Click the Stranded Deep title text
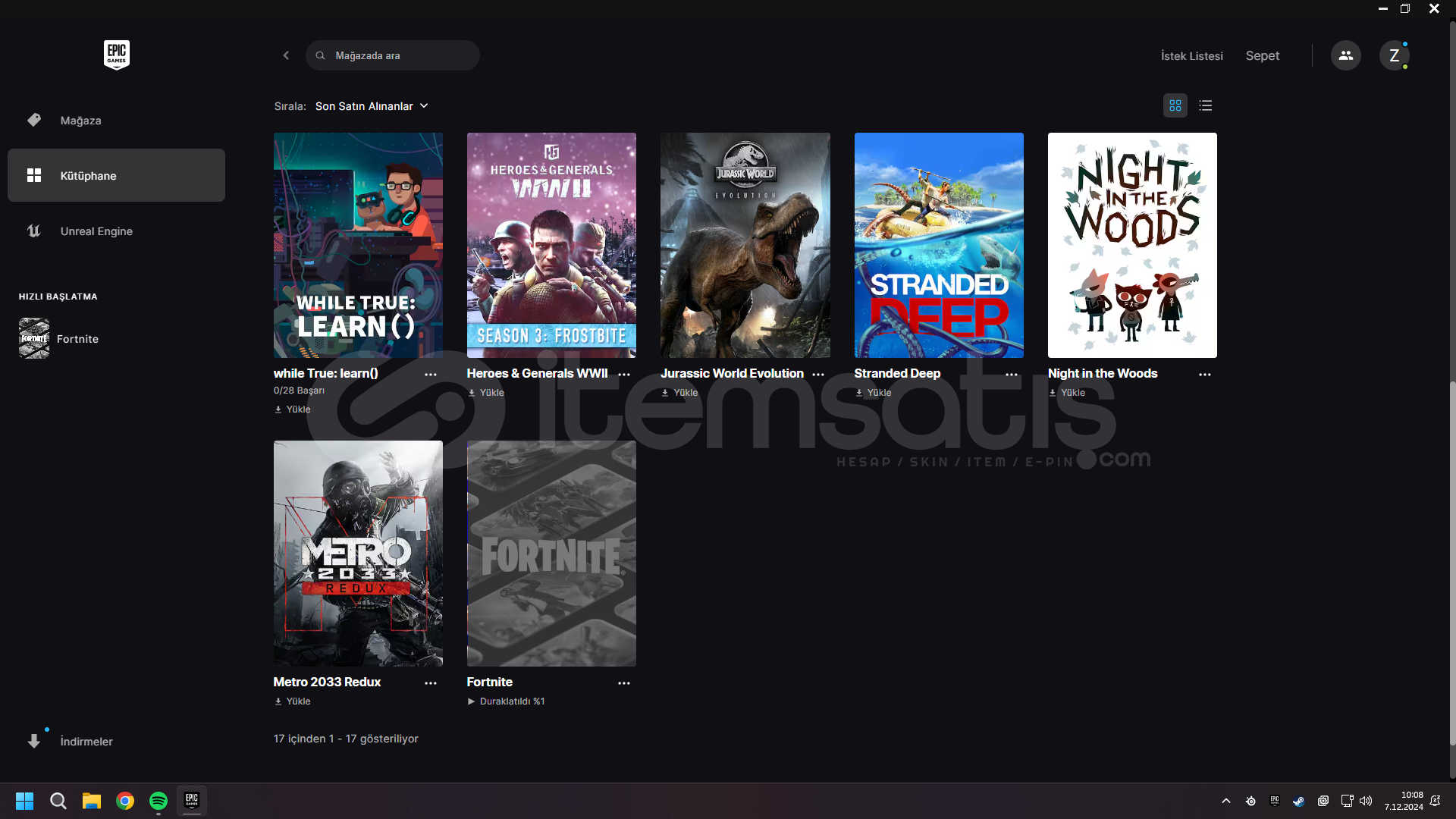The width and height of the screenshot is (1456, 819). (897, 373)
